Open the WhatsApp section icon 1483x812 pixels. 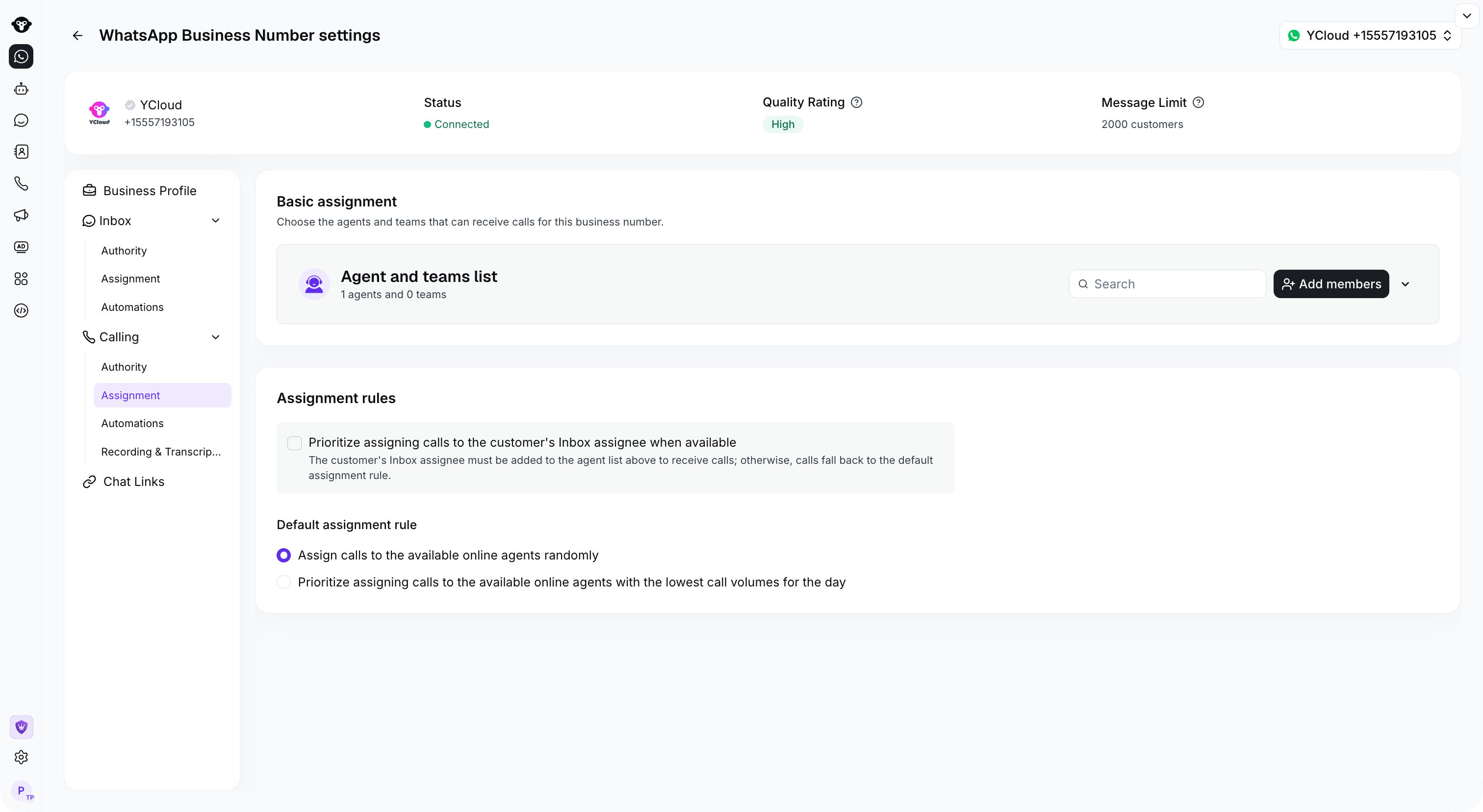[21, 56]
